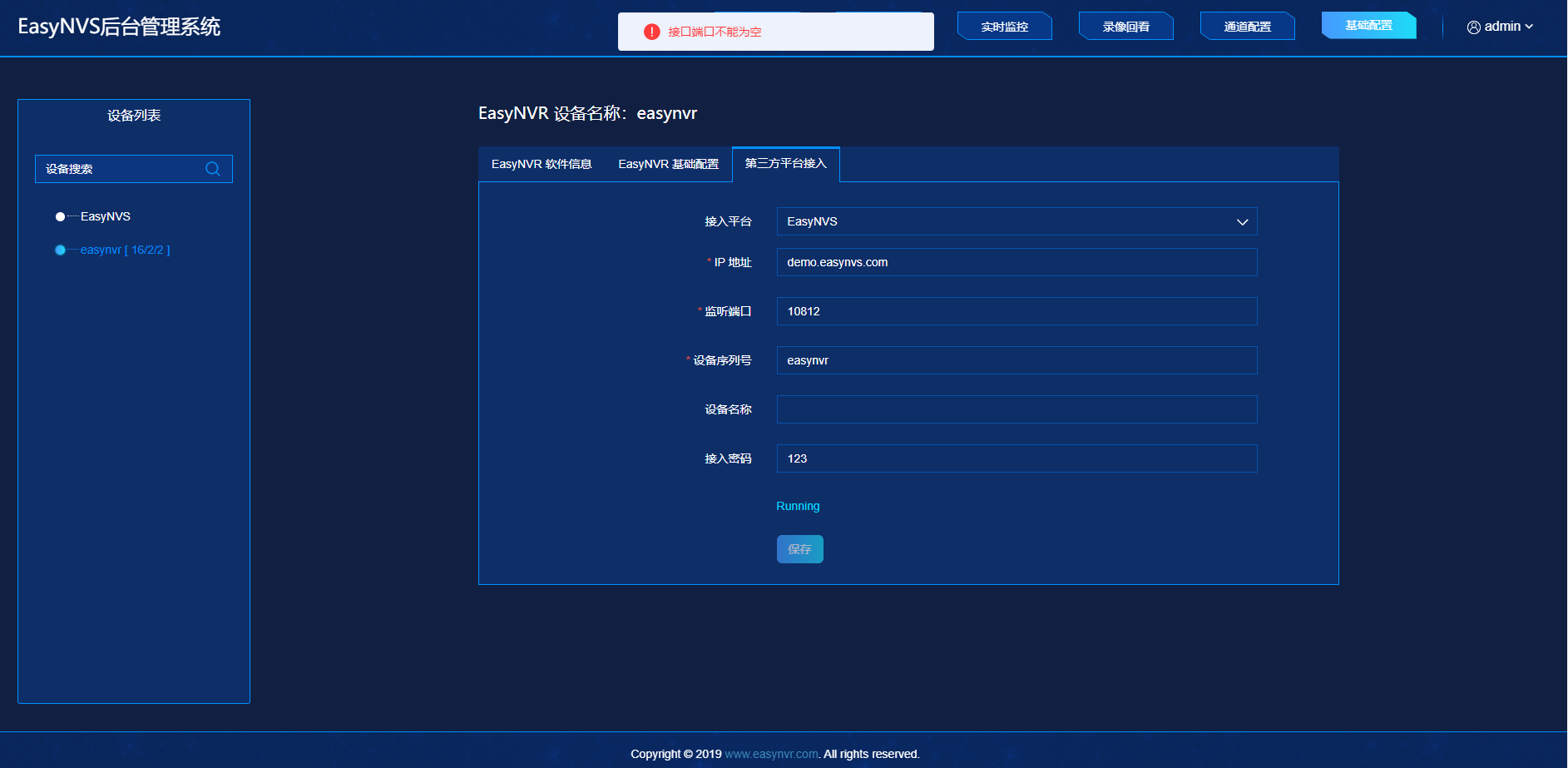This screenshot has width=1568, height=768.
Task: Click the Running status text
Action: 798,506
